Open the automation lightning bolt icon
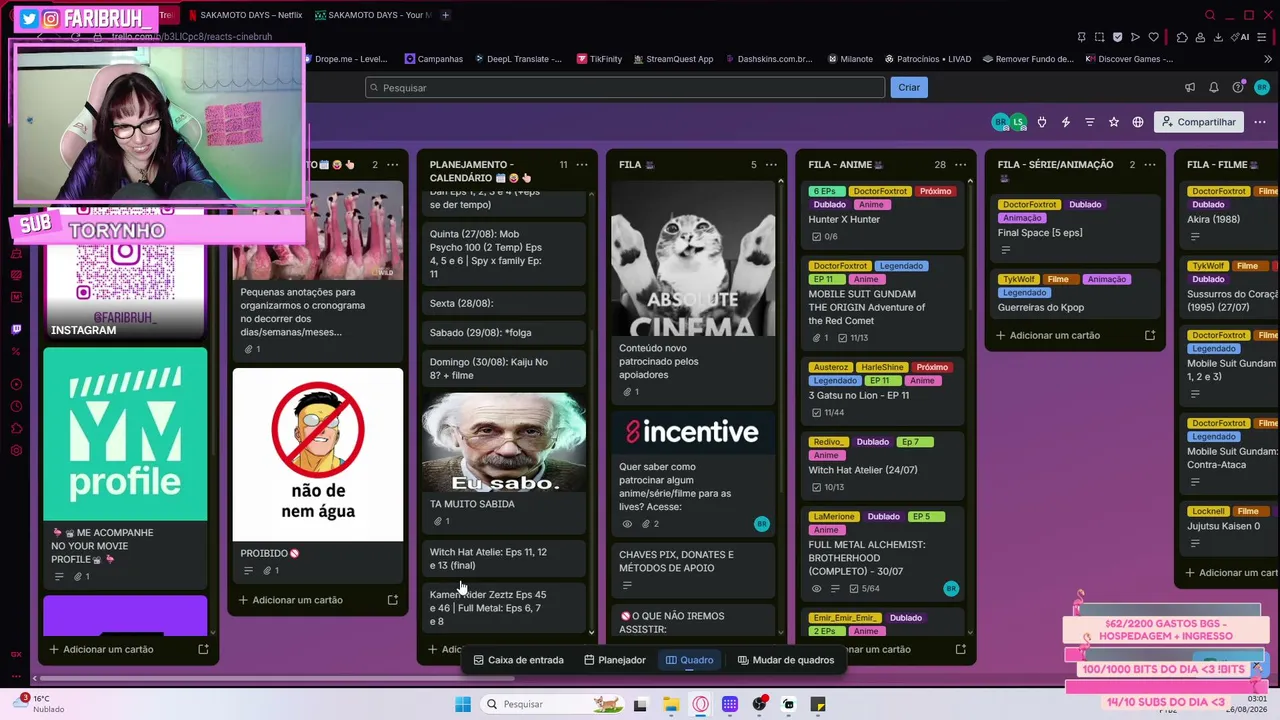This screenshot has width=1280, height=720. click(x=1066, y=122)
